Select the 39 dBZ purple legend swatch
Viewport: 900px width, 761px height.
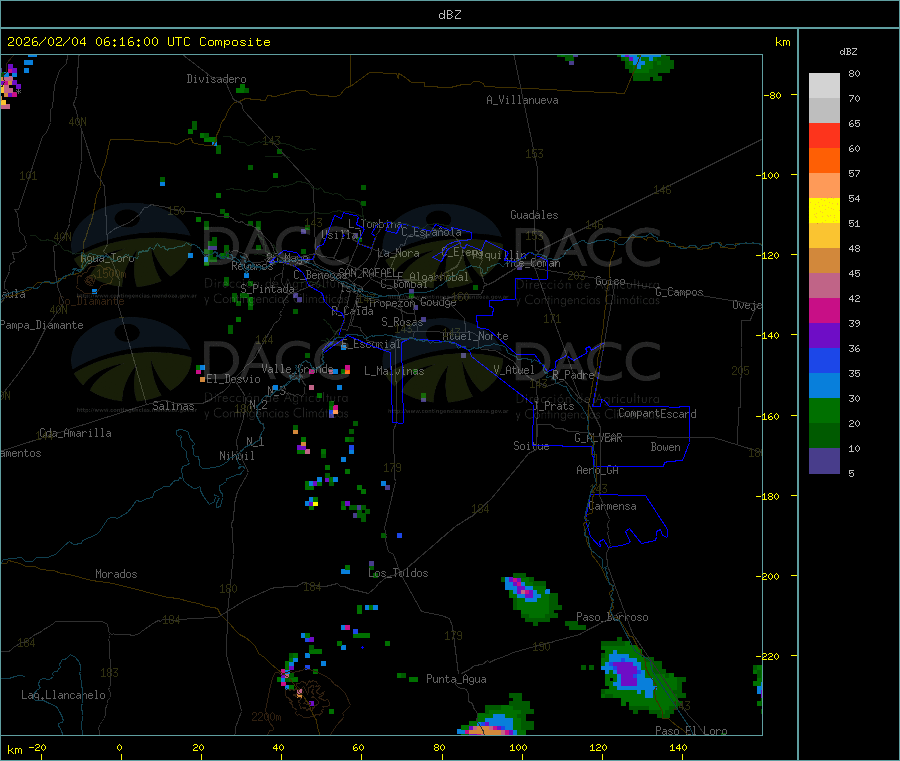click(x=824, y=336)
